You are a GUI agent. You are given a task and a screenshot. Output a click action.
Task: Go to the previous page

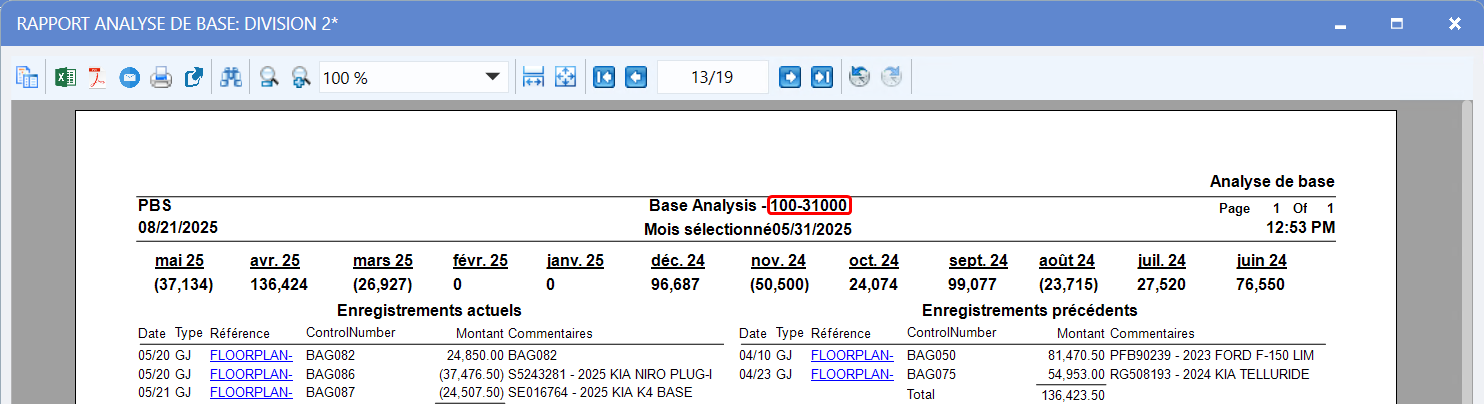pyautogui.click(x=636, y=77)
